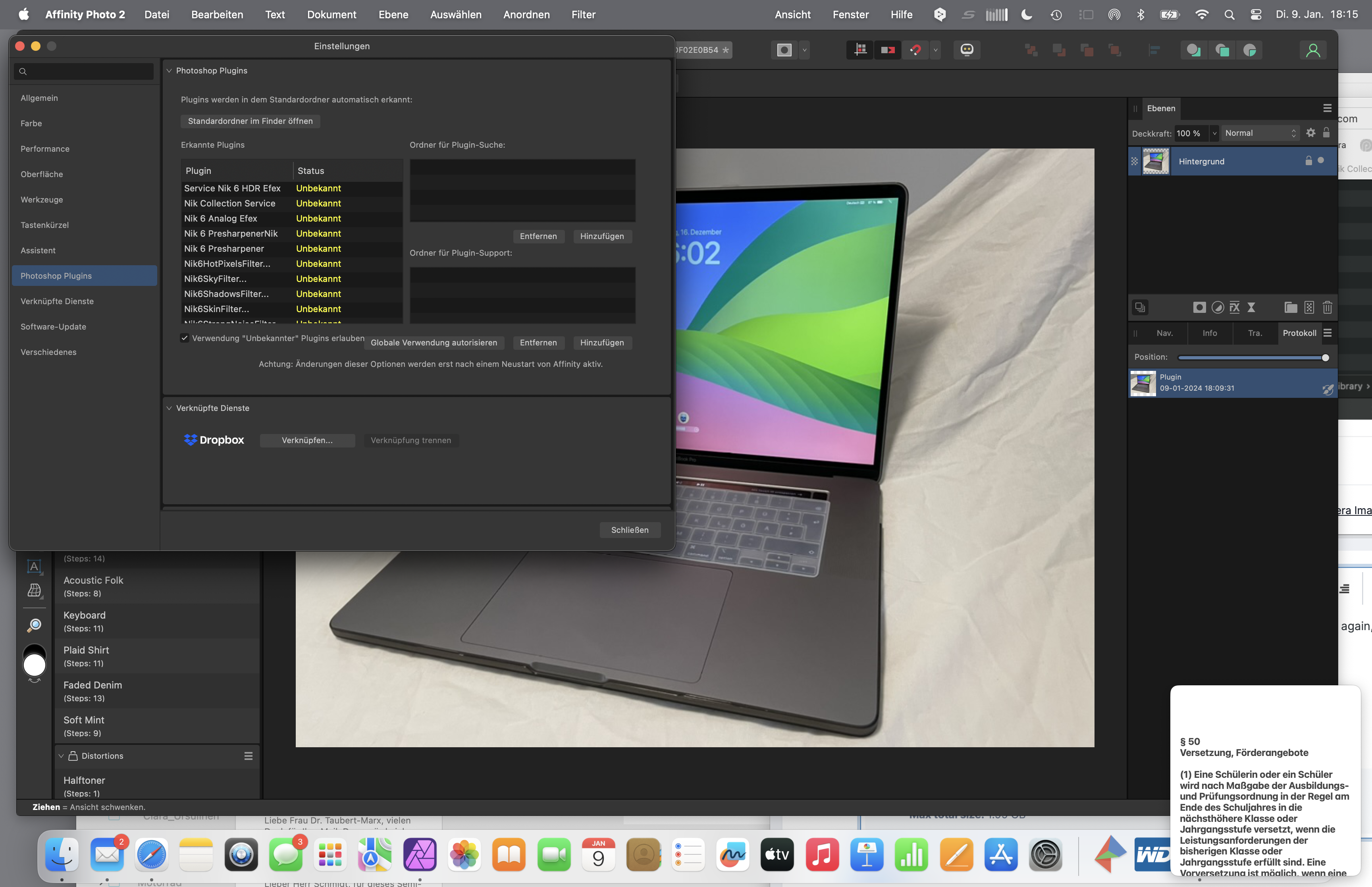Click the Add boolean operation icon

(x=1193, y=50)
